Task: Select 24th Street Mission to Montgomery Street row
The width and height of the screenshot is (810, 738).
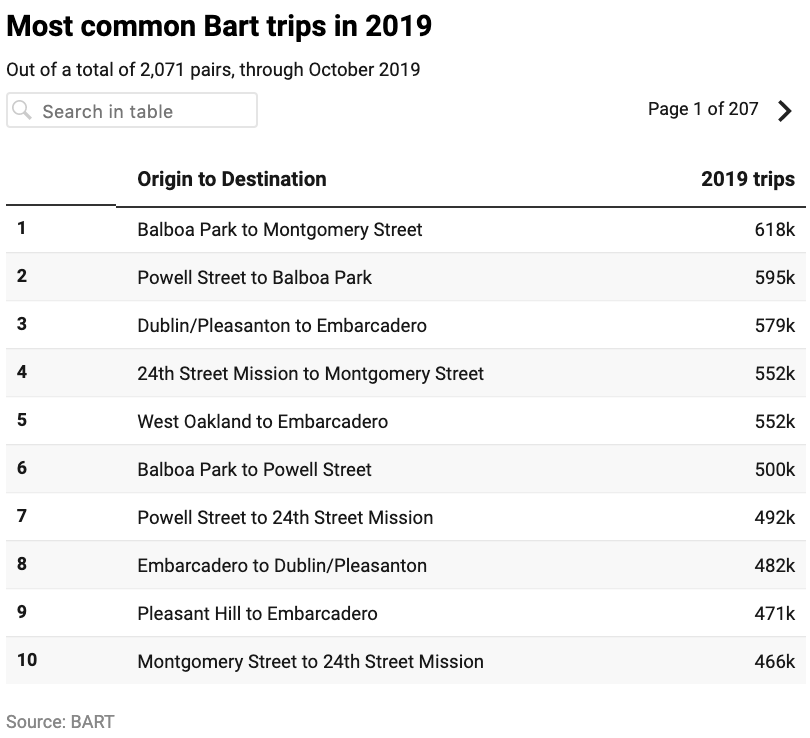Action: pyautogui.click(x=310, y=374)
